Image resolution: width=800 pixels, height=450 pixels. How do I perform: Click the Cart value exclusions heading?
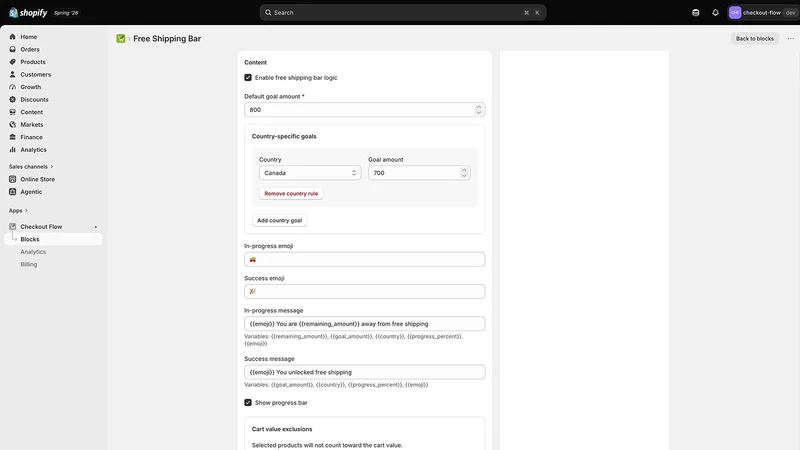(x=282, y=429)
